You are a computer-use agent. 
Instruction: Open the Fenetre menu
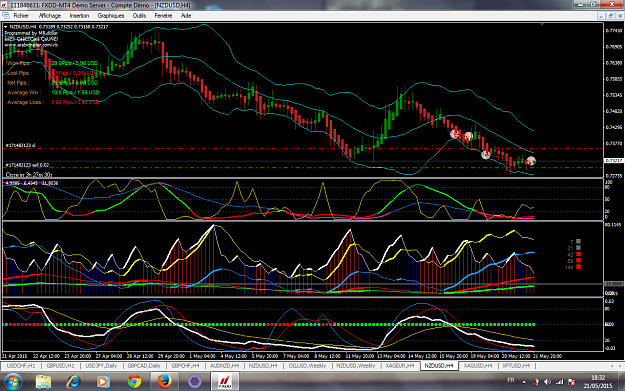(x=163, y=16)
